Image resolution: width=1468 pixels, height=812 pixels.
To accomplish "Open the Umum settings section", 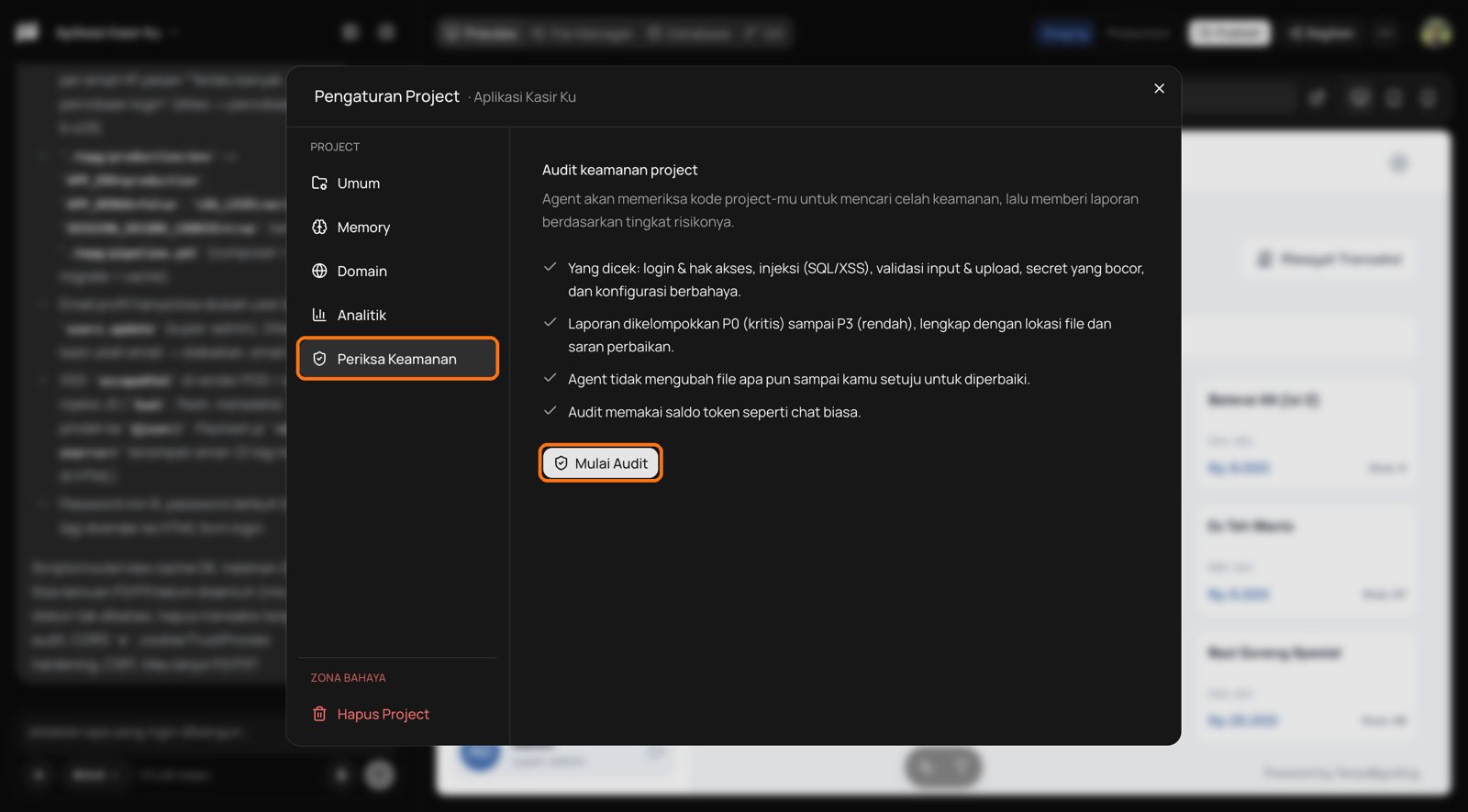I will click(397, 184).
